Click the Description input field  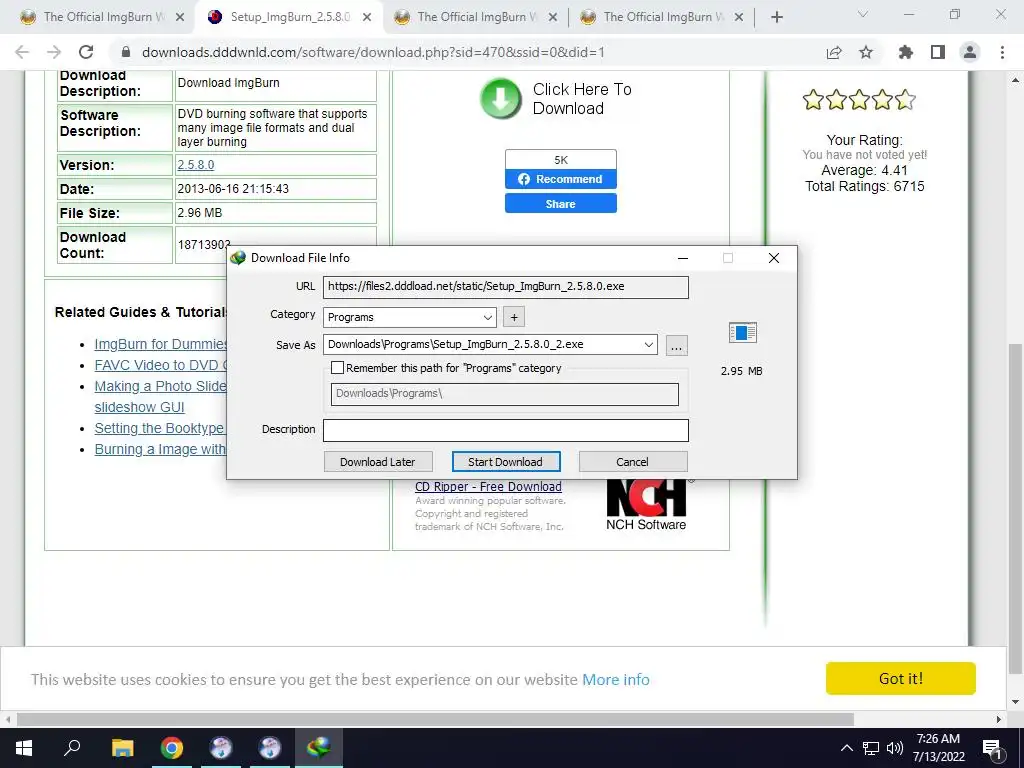[505, 430]
